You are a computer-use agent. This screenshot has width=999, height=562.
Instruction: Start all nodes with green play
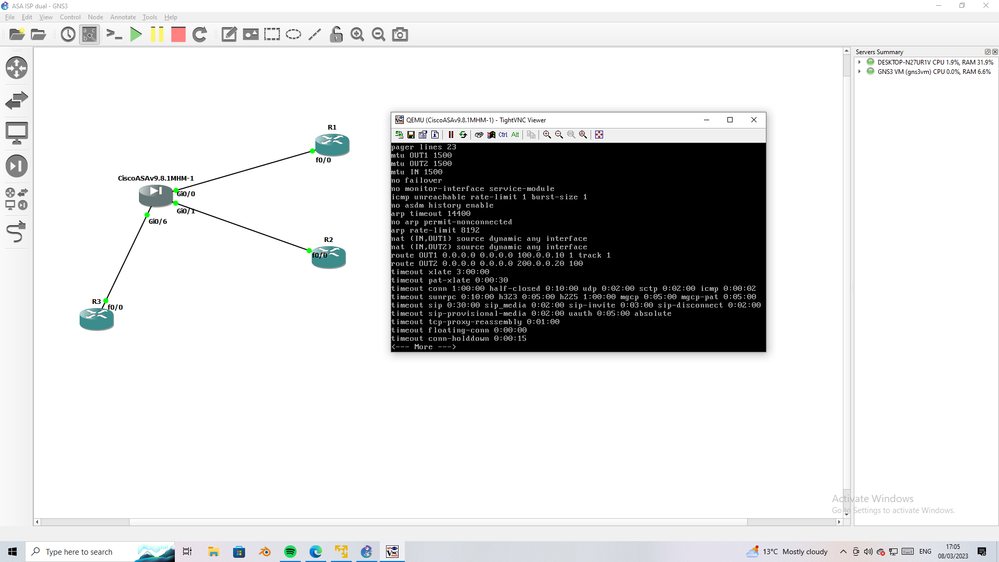coord(136,34)
